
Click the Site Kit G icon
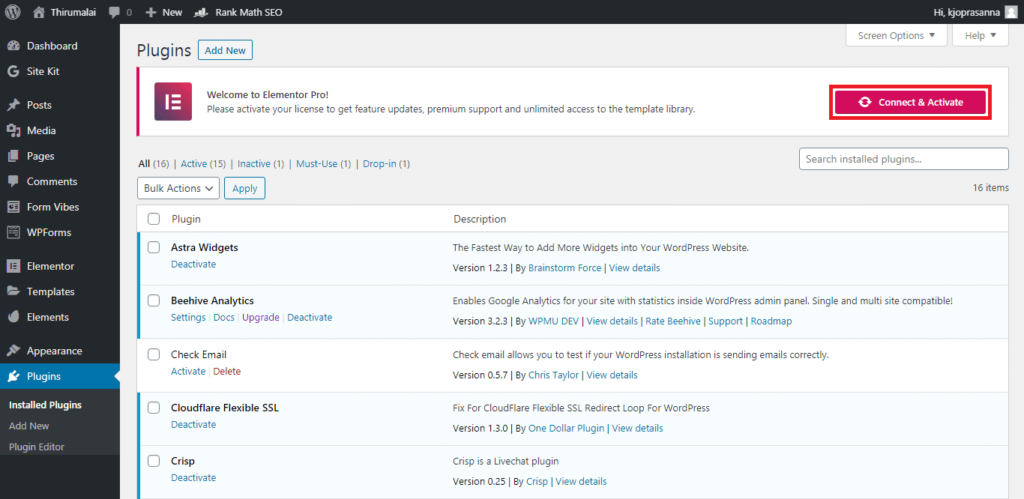tap(13, 71)
